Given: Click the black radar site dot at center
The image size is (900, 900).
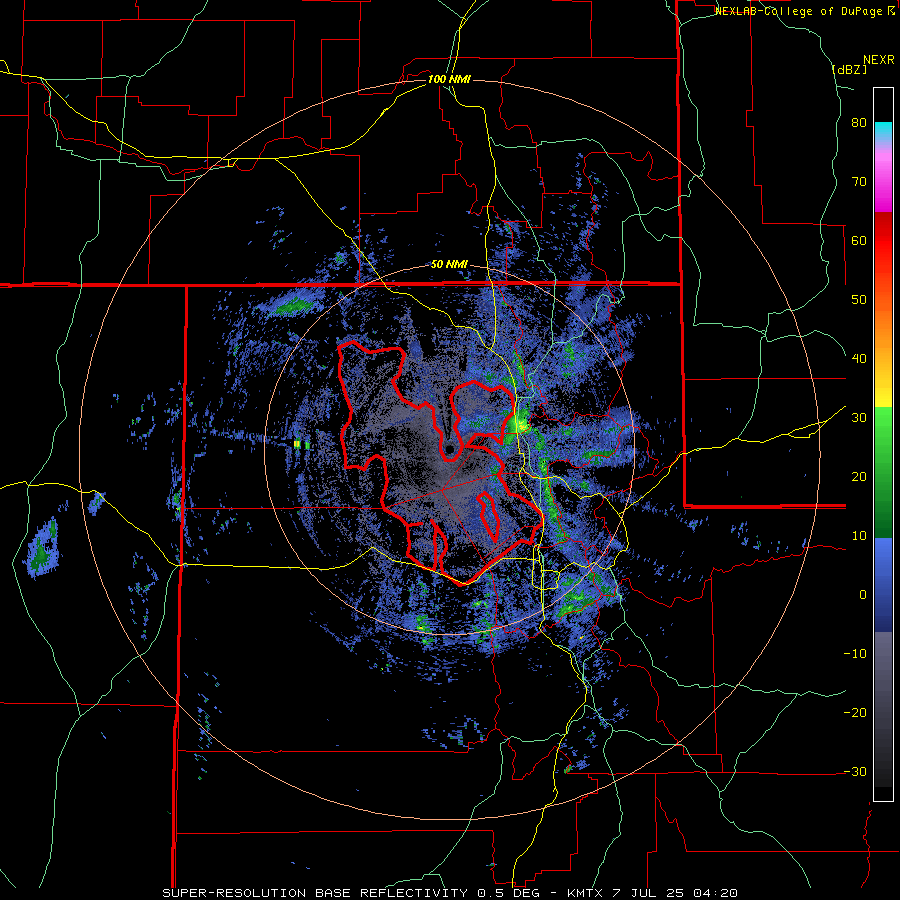Looking at the screenshot, I should tap(450, 448).
